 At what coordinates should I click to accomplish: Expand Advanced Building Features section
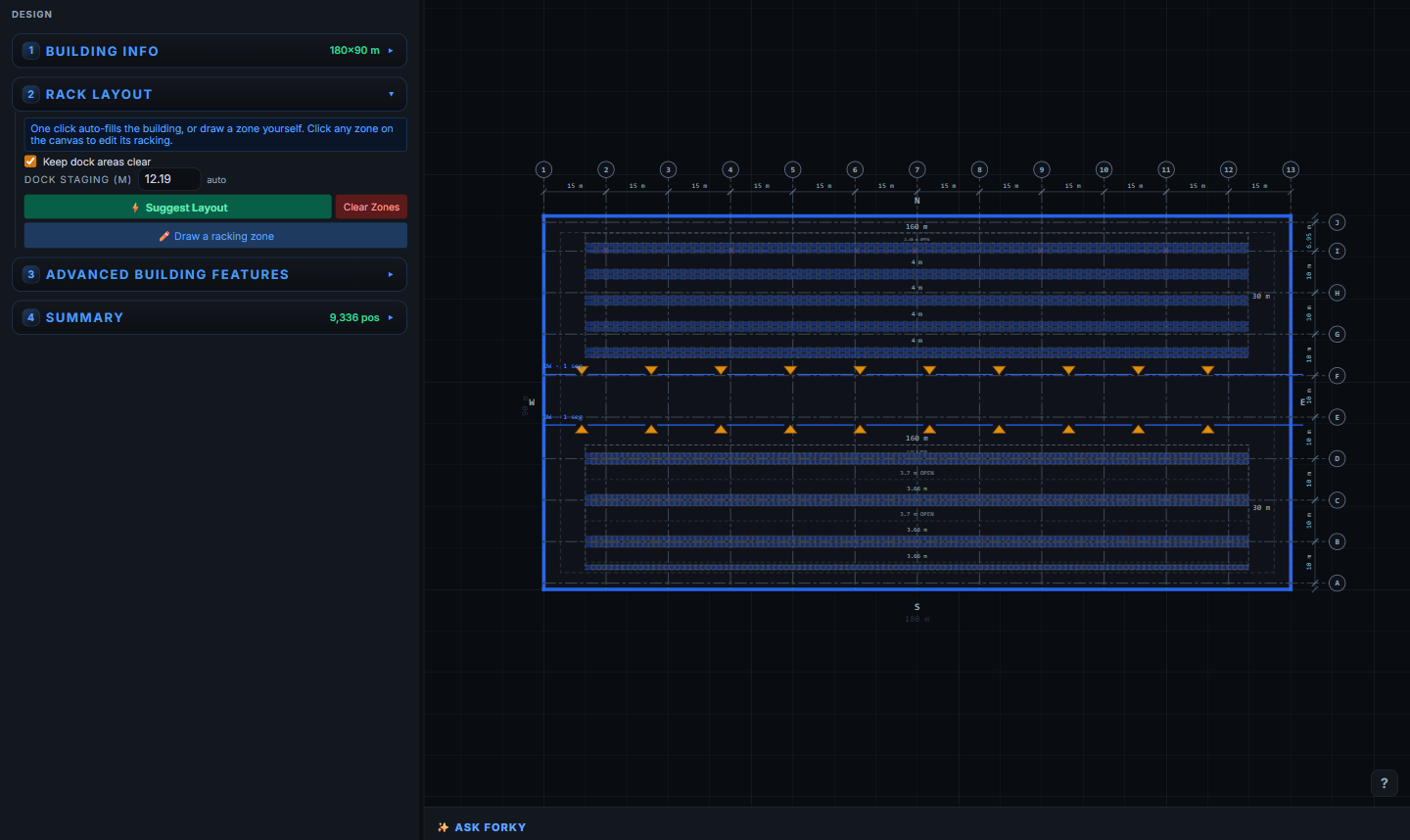tap(210, 274)
